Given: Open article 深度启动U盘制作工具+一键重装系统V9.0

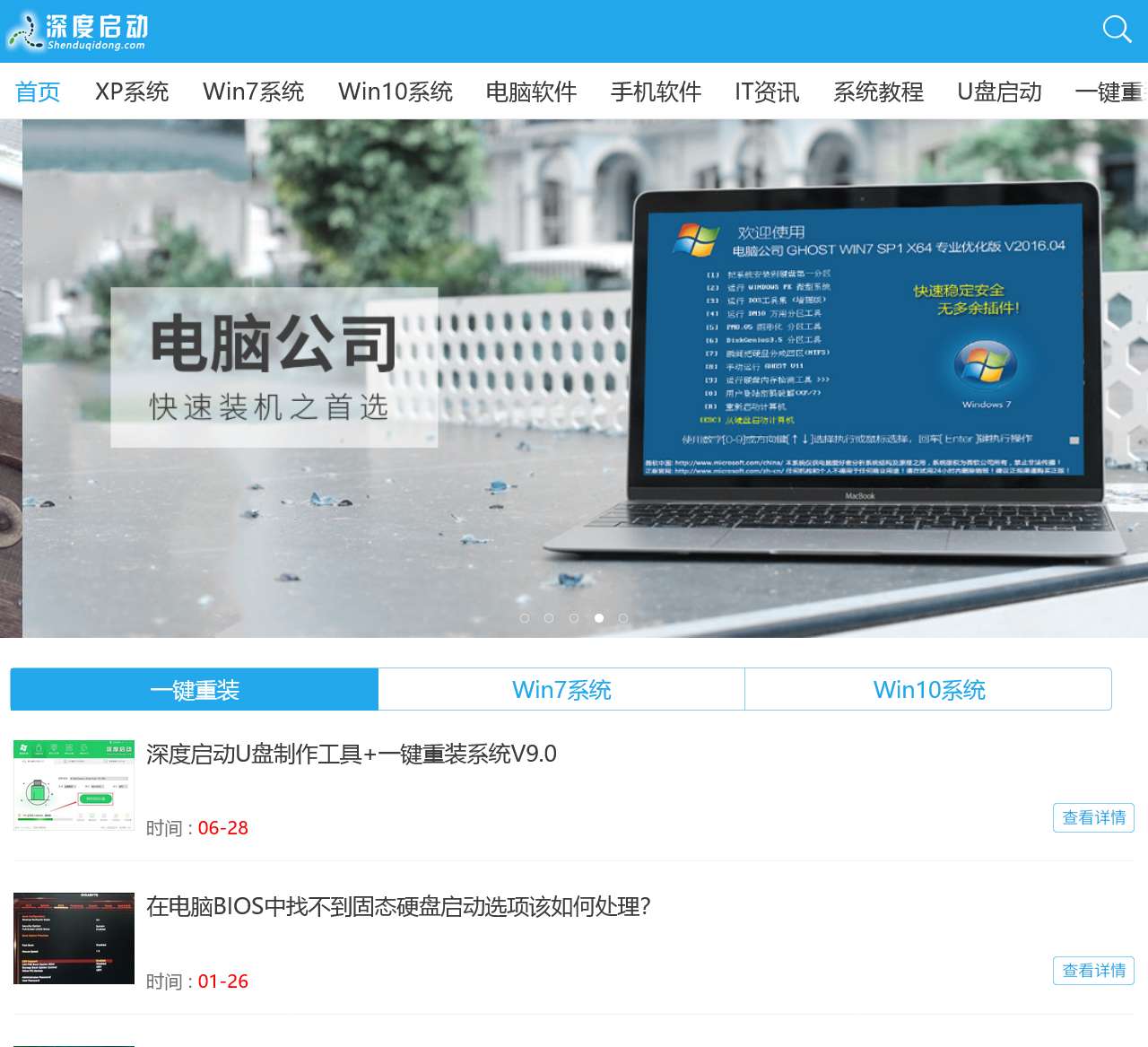Looking at the screenshot, I should pyautogui.click(x=352, y=754).
